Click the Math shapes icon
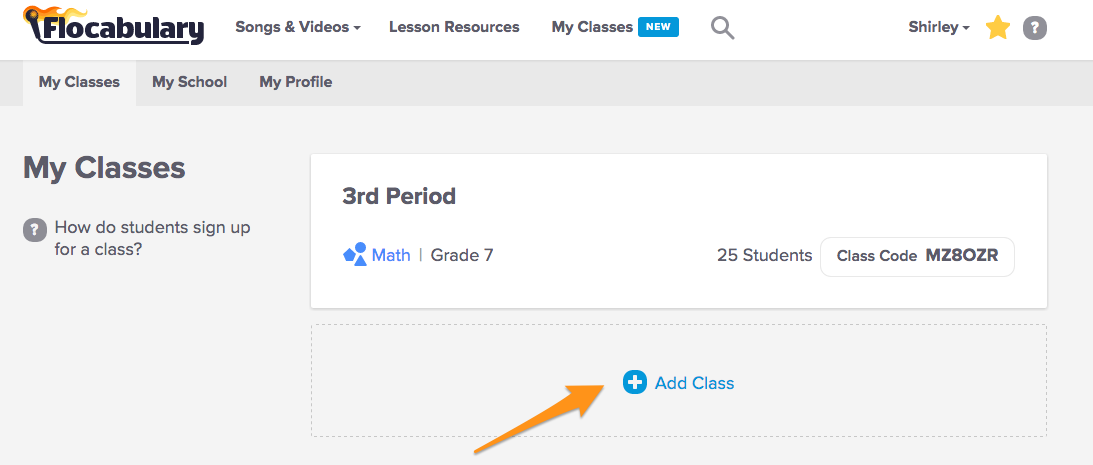This screenshot has width=1093, height=465. (x=354, y=255)
